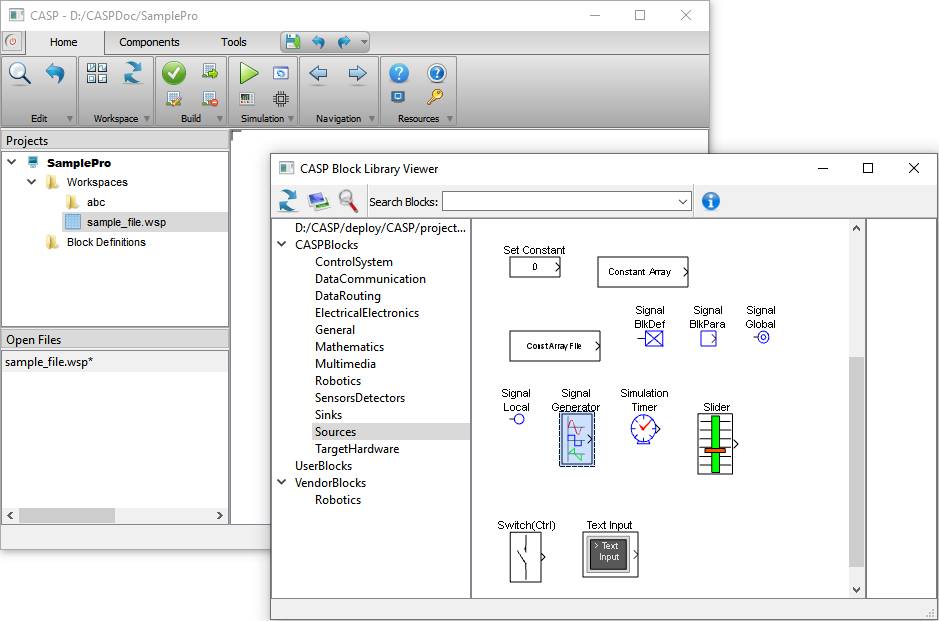
Task: Click the chip icon in Simulation group
Action: (281, 98)
